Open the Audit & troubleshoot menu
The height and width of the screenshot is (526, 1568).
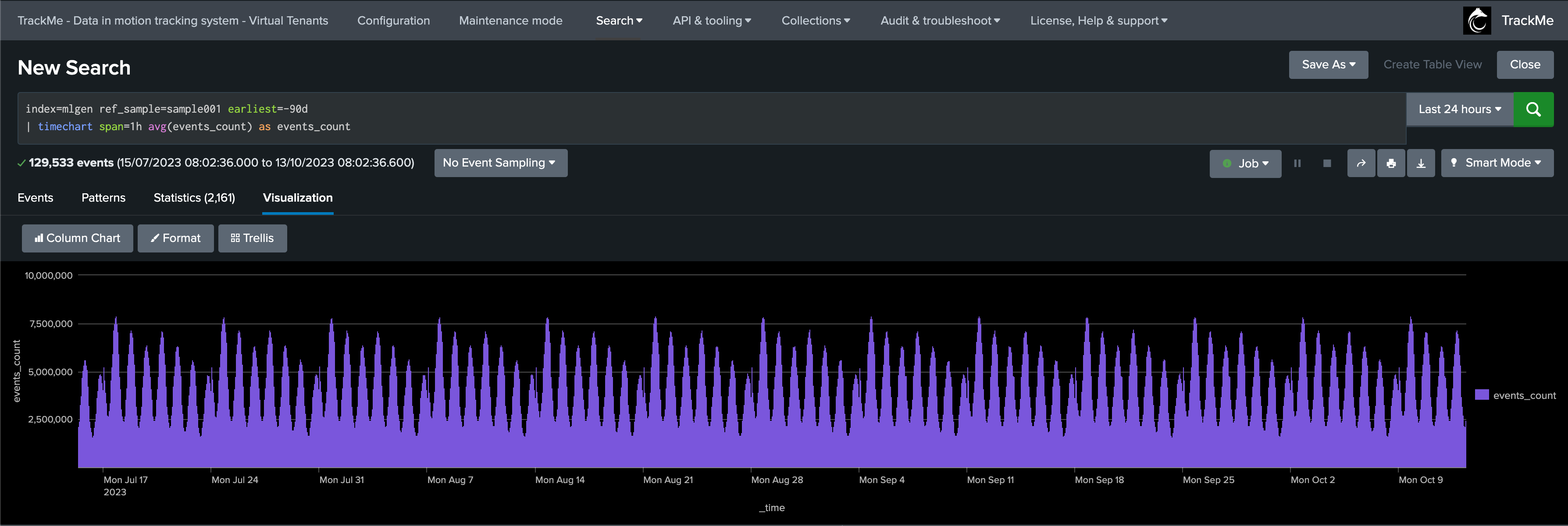pos(939,21)
